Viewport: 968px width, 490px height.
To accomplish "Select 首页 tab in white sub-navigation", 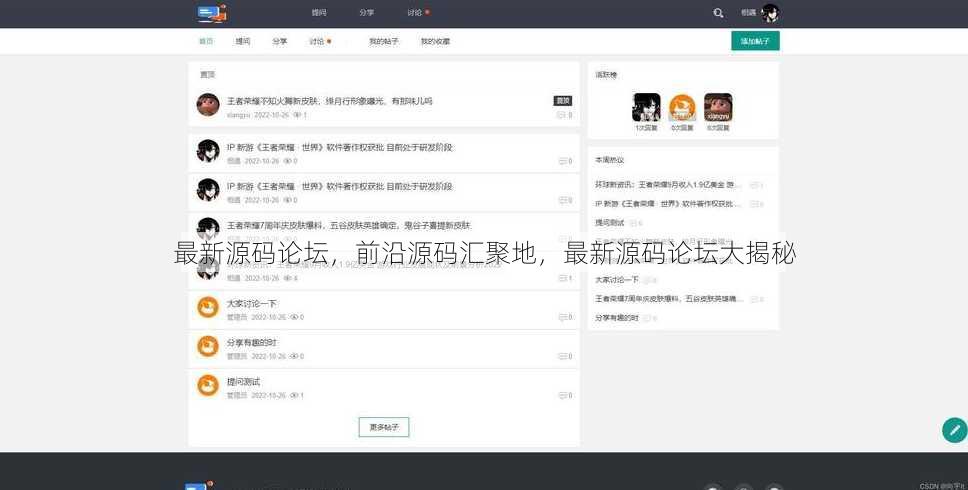I will pyautogui.click(x=206, y=41).
